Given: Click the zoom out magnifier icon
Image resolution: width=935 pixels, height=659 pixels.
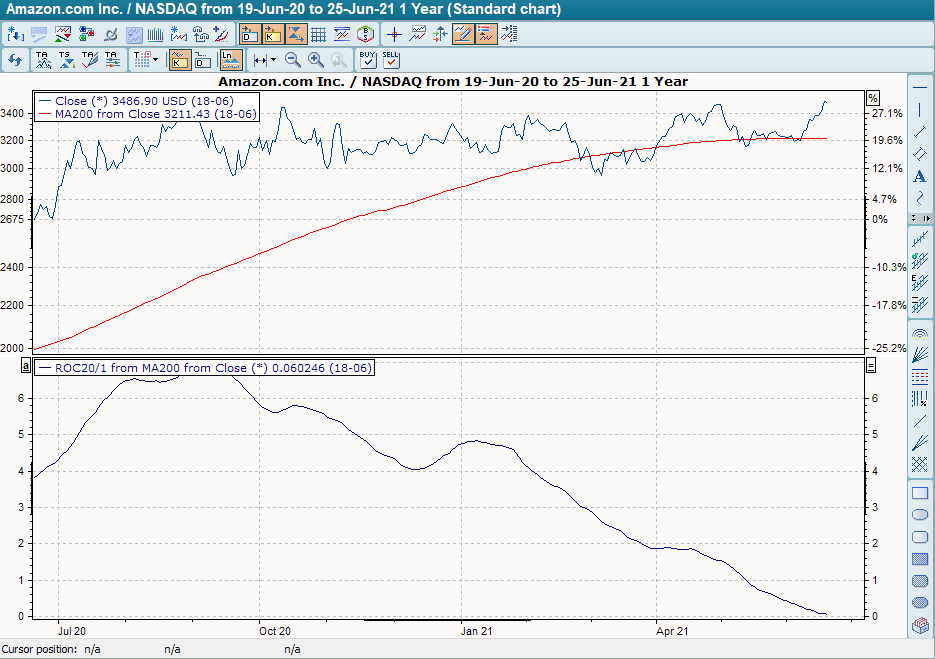Looking at the screenshot, I should pyautogui.click(x=292, y=60).
